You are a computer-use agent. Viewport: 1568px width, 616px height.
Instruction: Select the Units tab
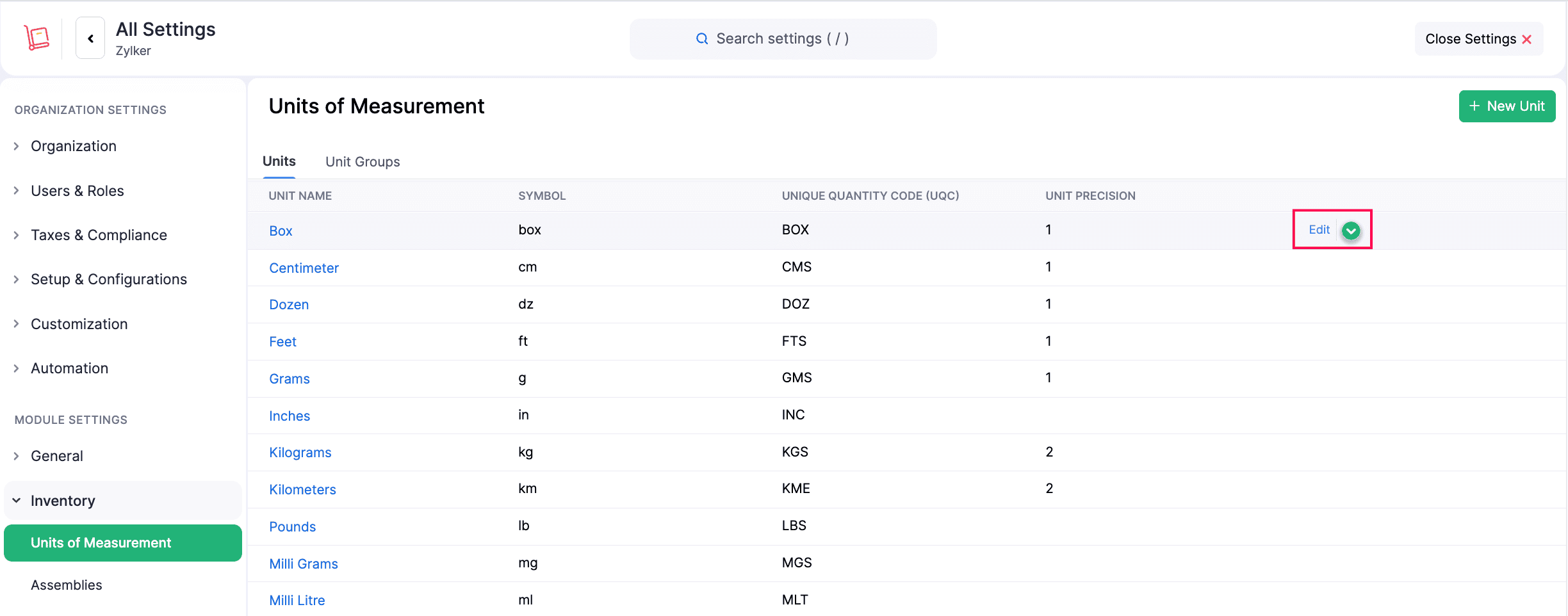(x=279, y=161)
